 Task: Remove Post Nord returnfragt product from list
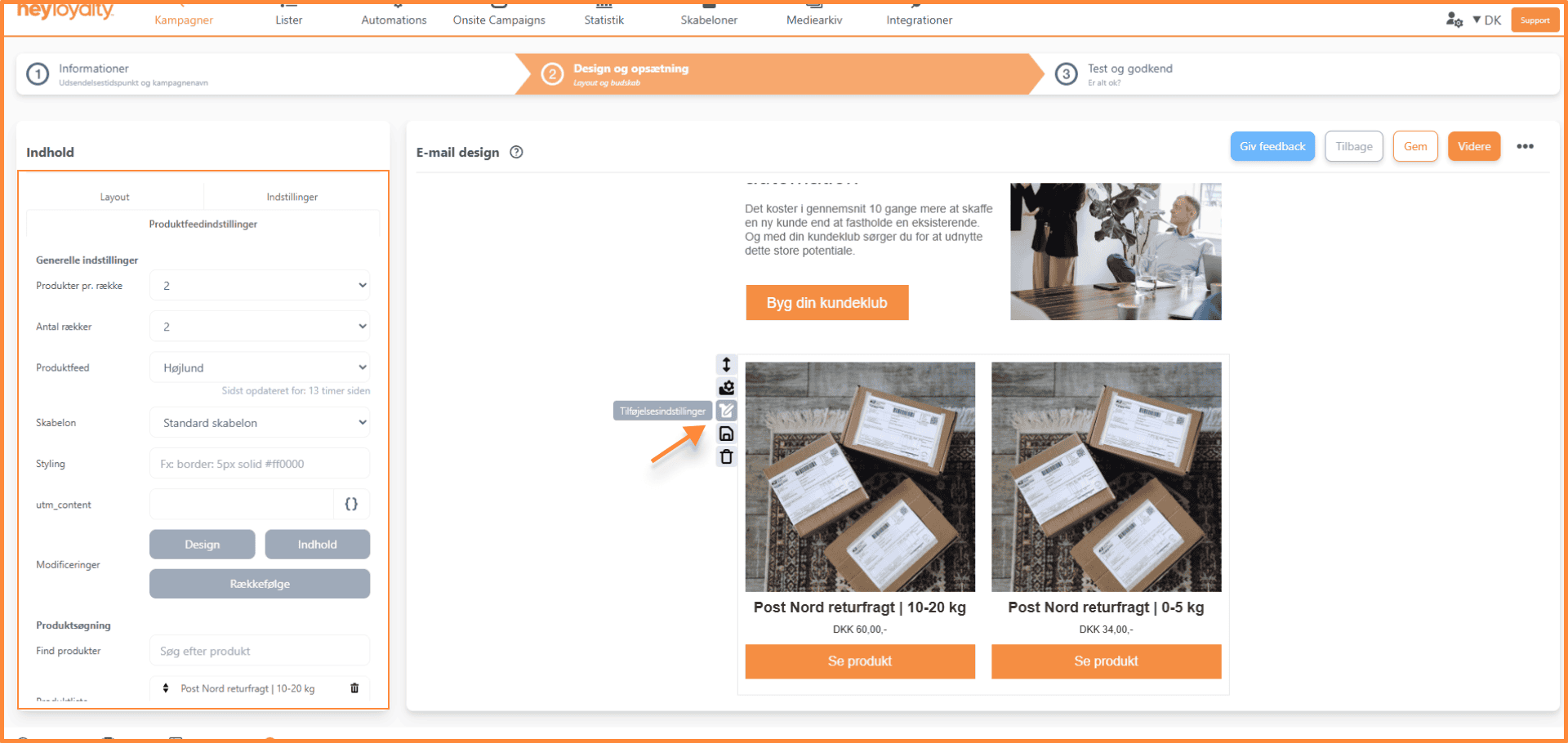tap(354, 688)
